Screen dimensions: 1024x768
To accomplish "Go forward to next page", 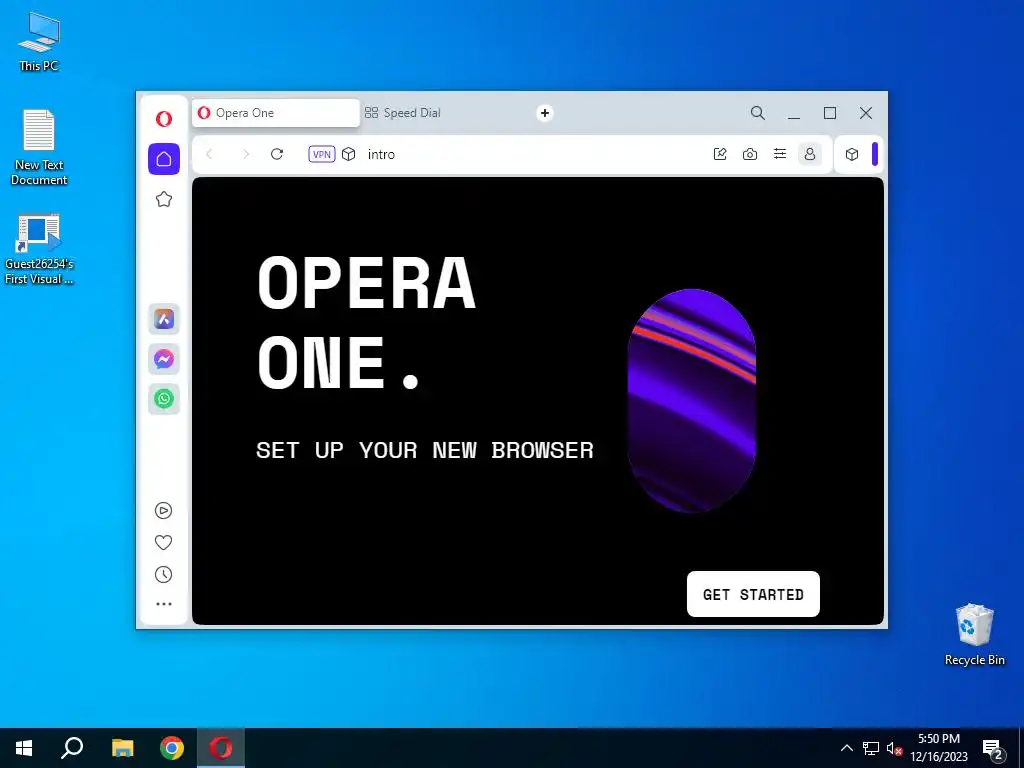I will 246,154.
